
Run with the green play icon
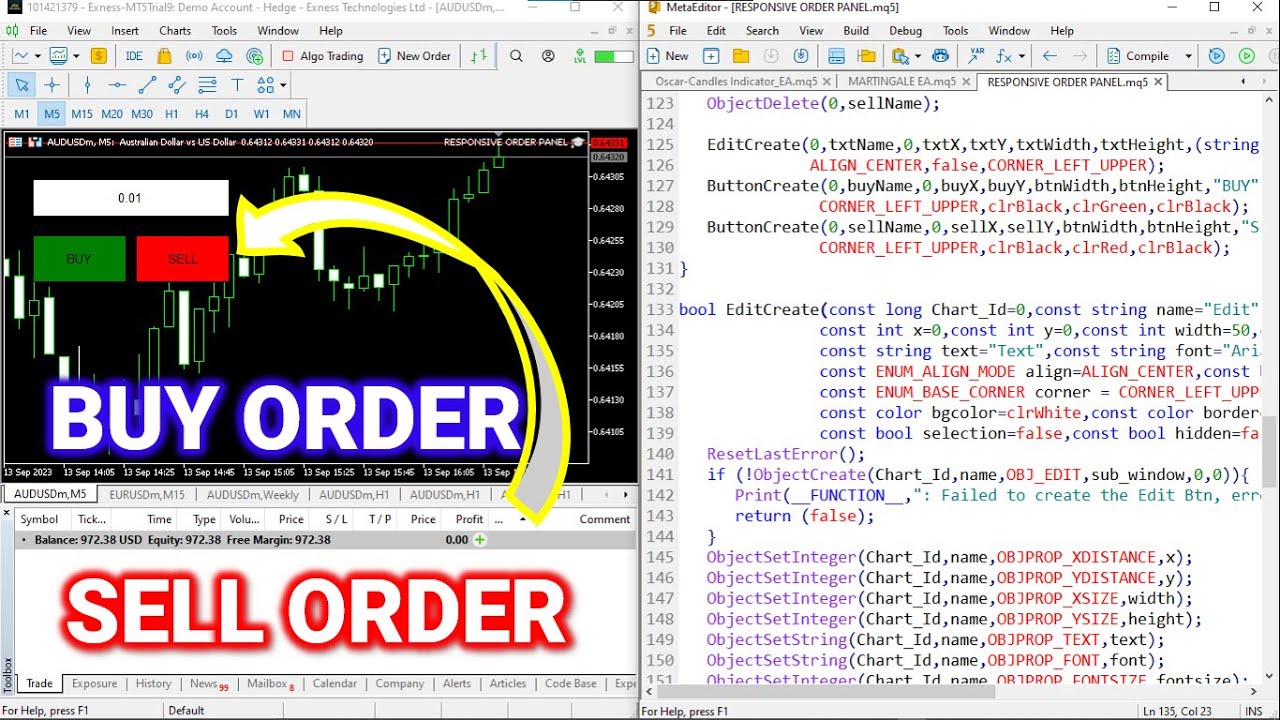(1247, 56)
